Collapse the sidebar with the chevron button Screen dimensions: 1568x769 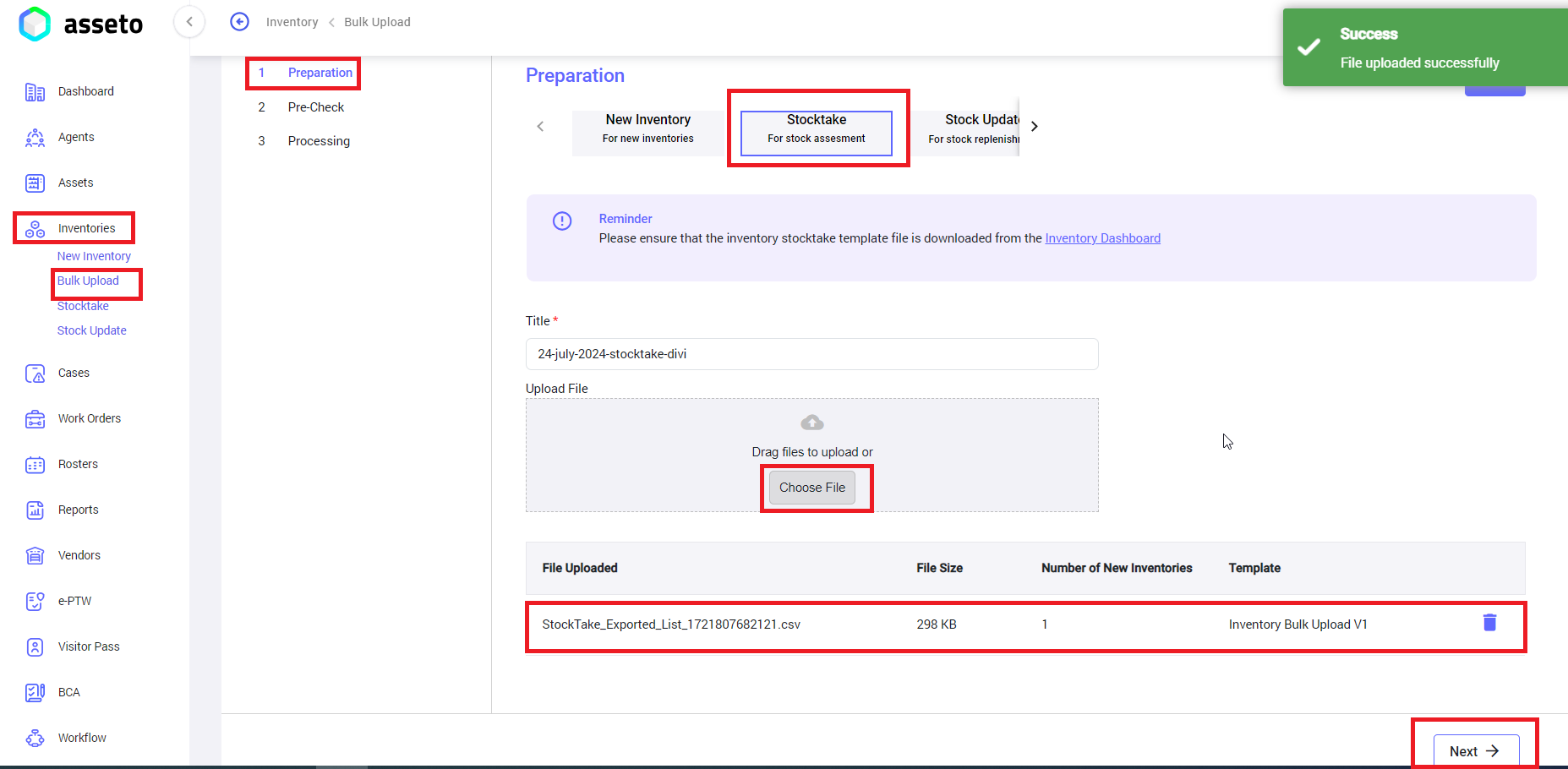189,22
